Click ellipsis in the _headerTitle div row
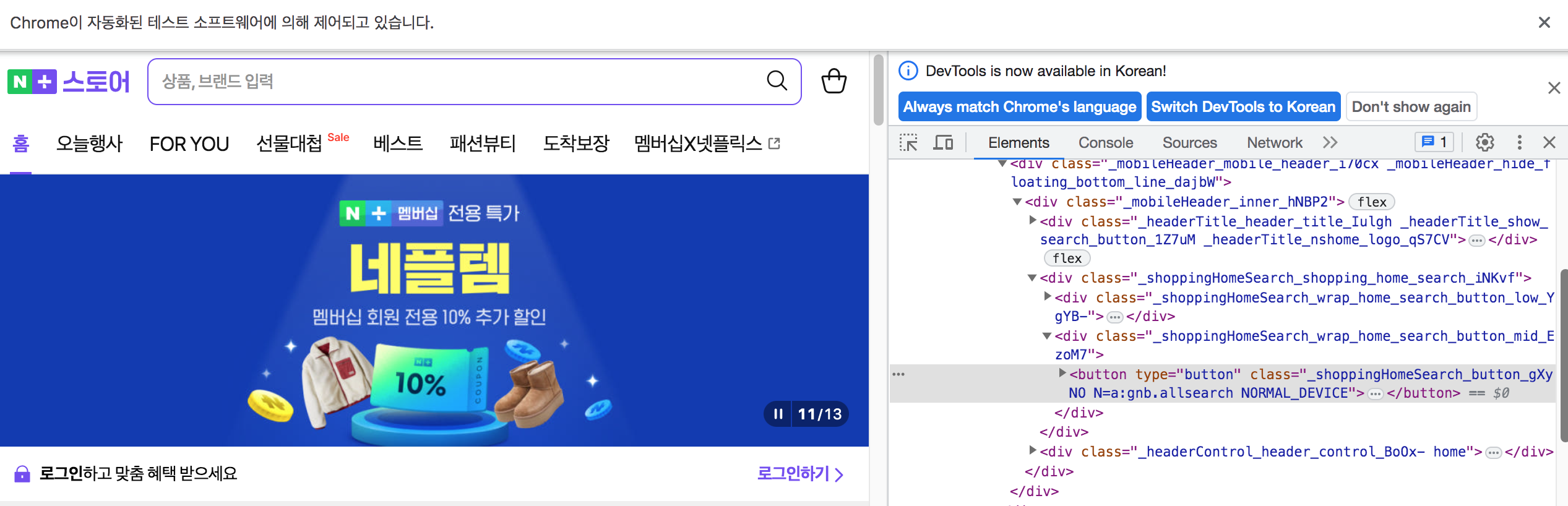The image size is (1568, 506). pos(1477,241)
